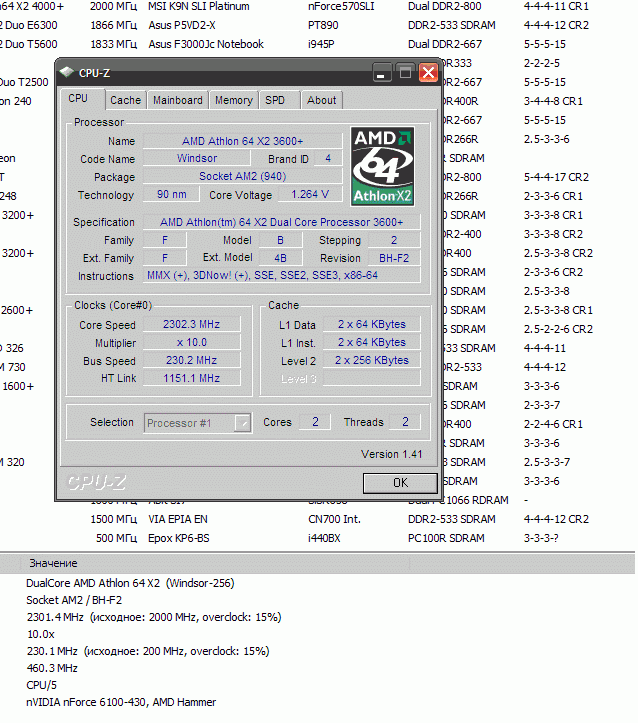This screenshot has height=723, width=638.
Task: Click the L1 Inst. value 2 x 64 KBytes
Action: [372, 342]
